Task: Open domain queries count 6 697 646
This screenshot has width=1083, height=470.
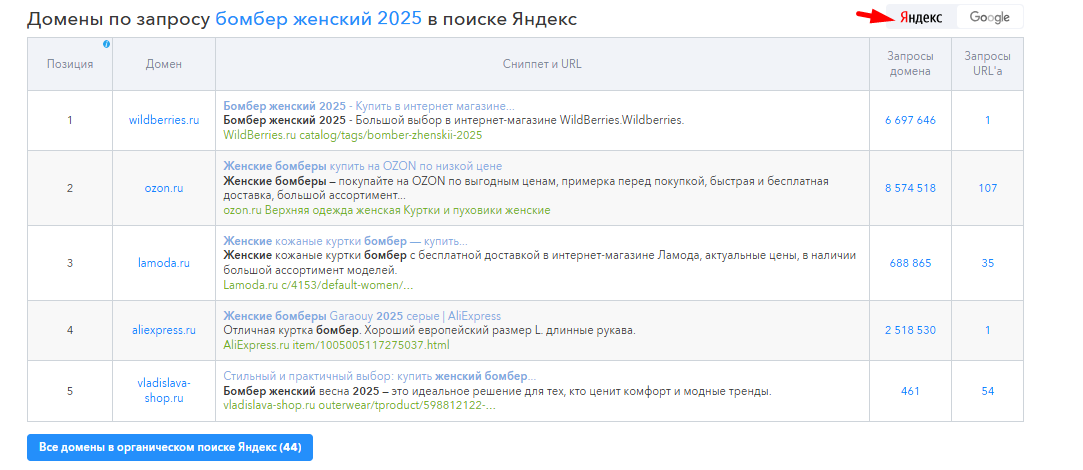Action: point(910,120)
